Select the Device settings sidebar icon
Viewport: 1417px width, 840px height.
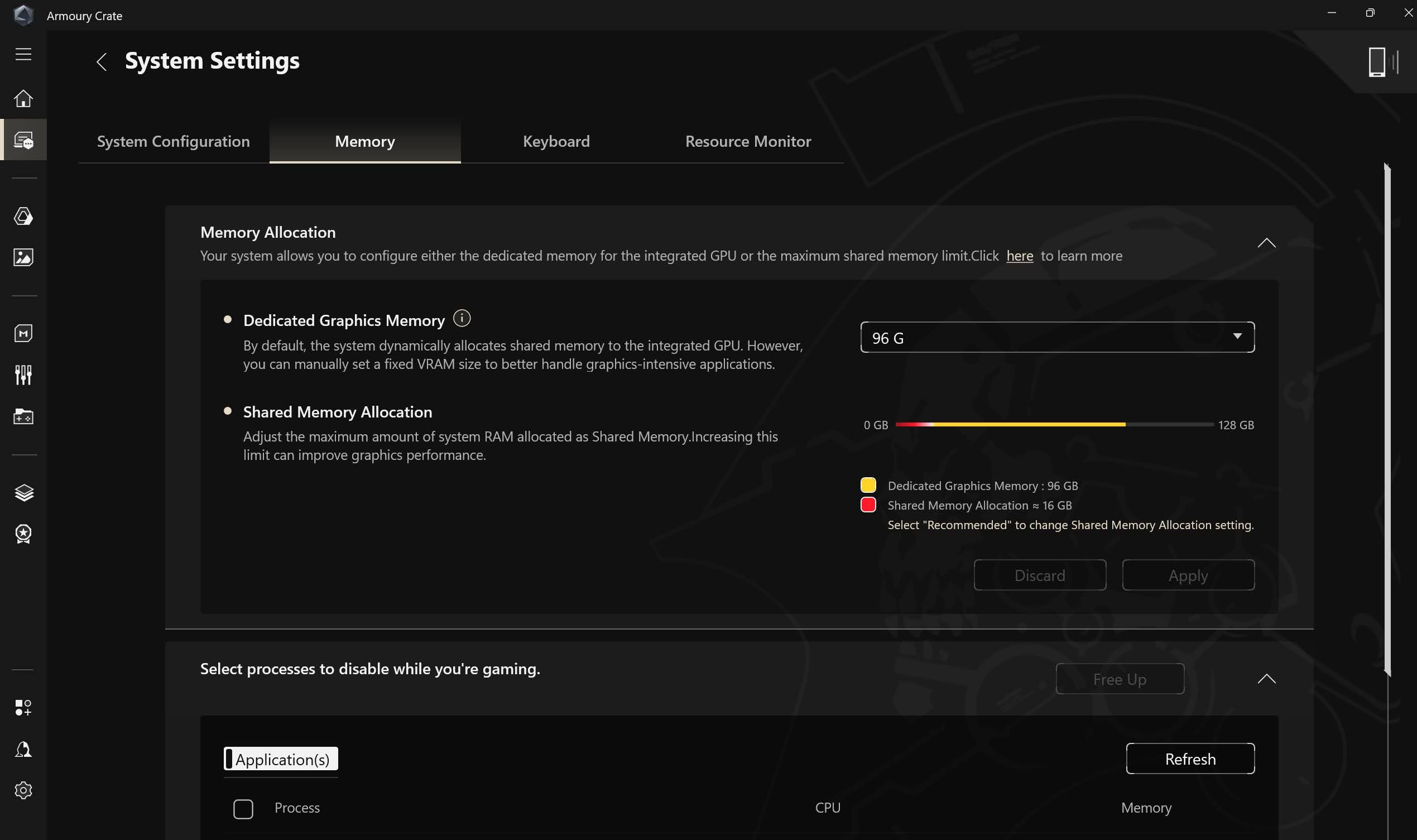[23, 139]
